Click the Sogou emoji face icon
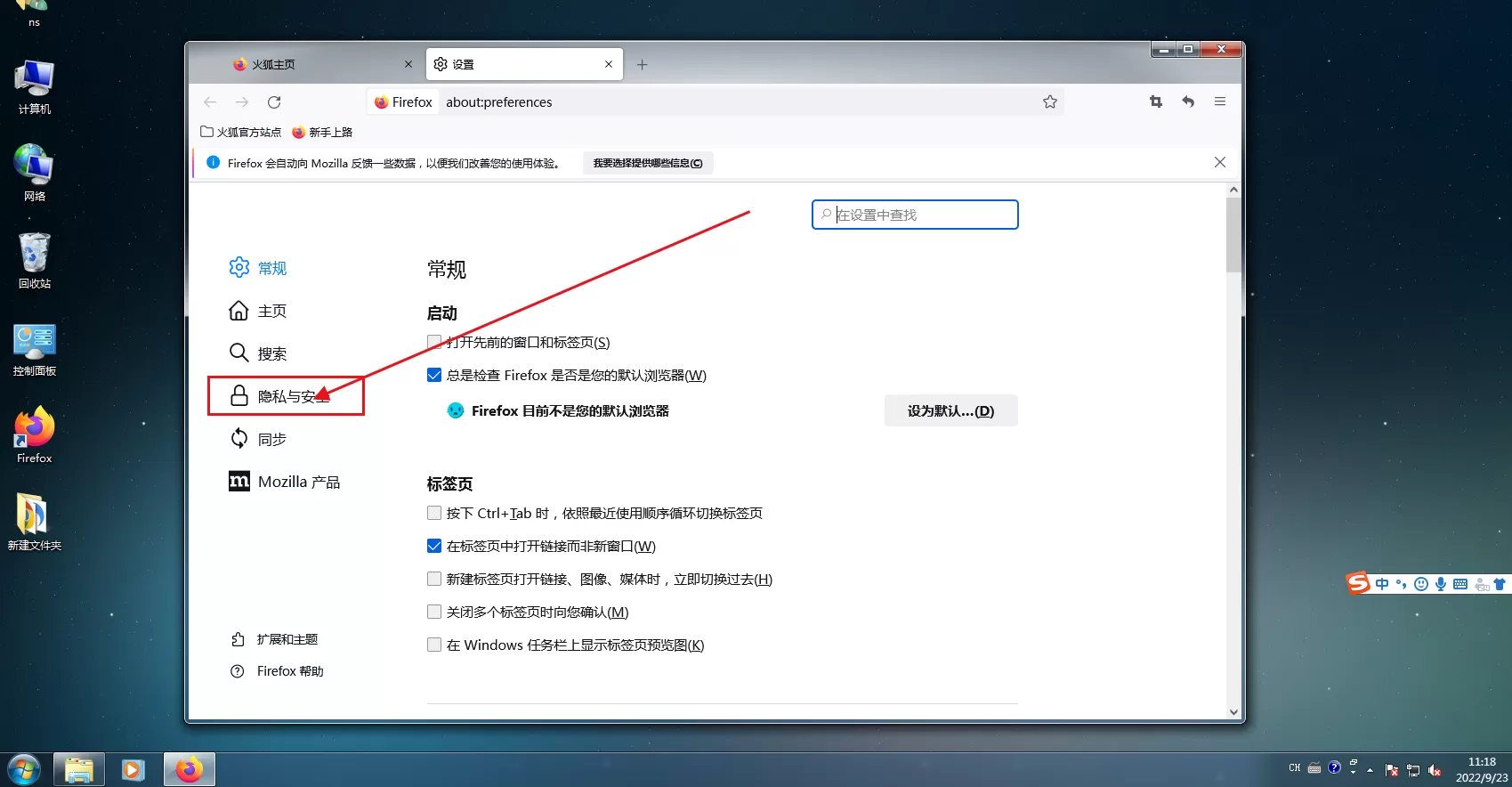Viewport: 1512px width, 787px height. pyautogui.click(x=1421, y=584)
